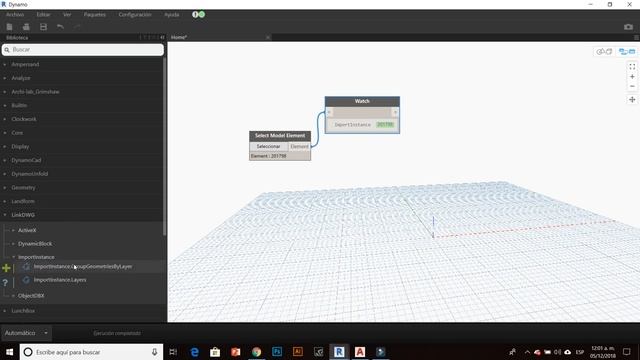
Task: Close the Home workspace tab
Action: (268, 37)
